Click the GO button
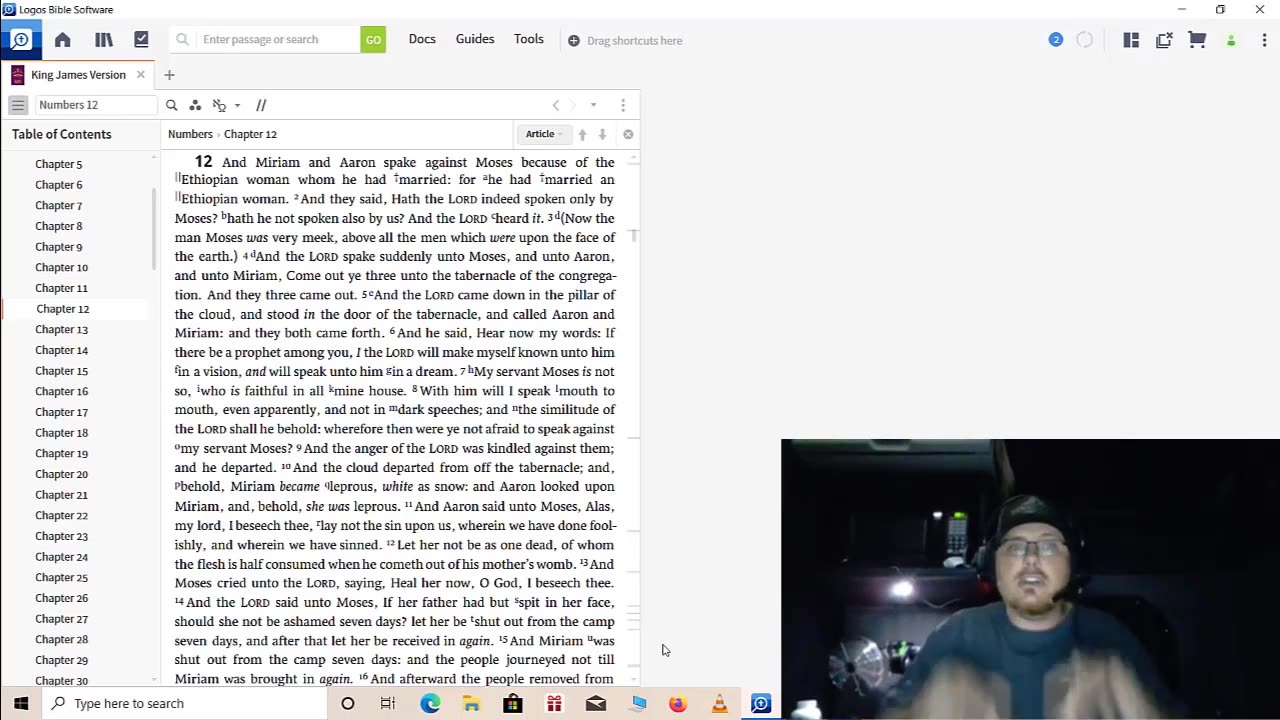 (x=373, y=40)
